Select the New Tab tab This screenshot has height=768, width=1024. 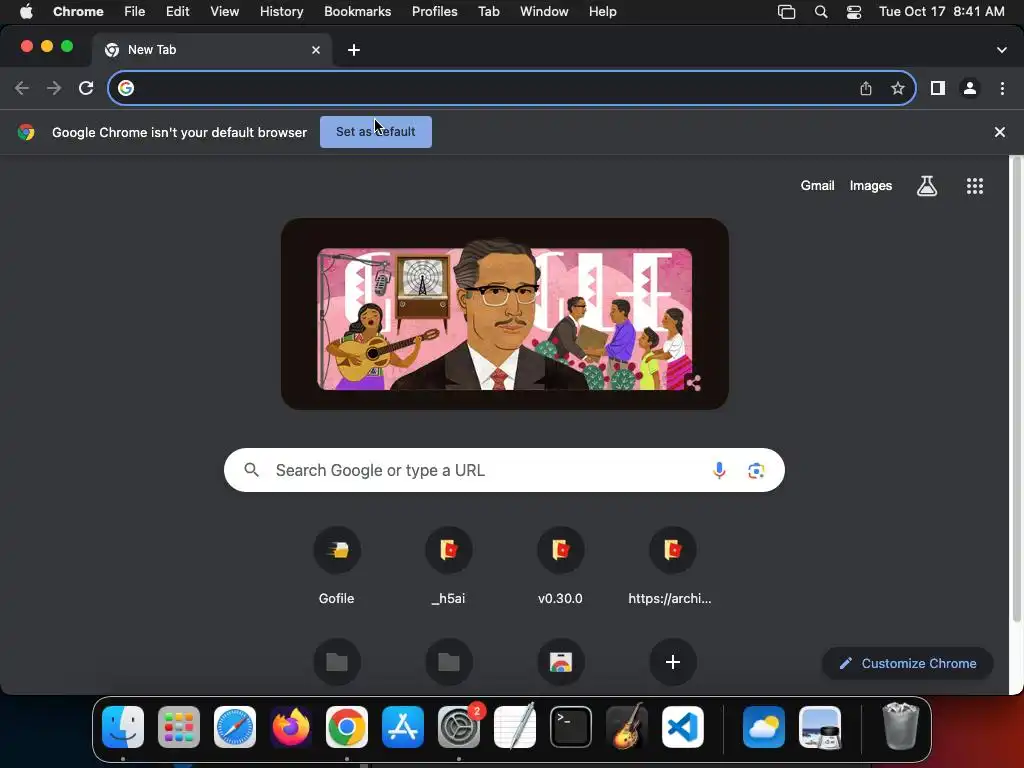211,50
